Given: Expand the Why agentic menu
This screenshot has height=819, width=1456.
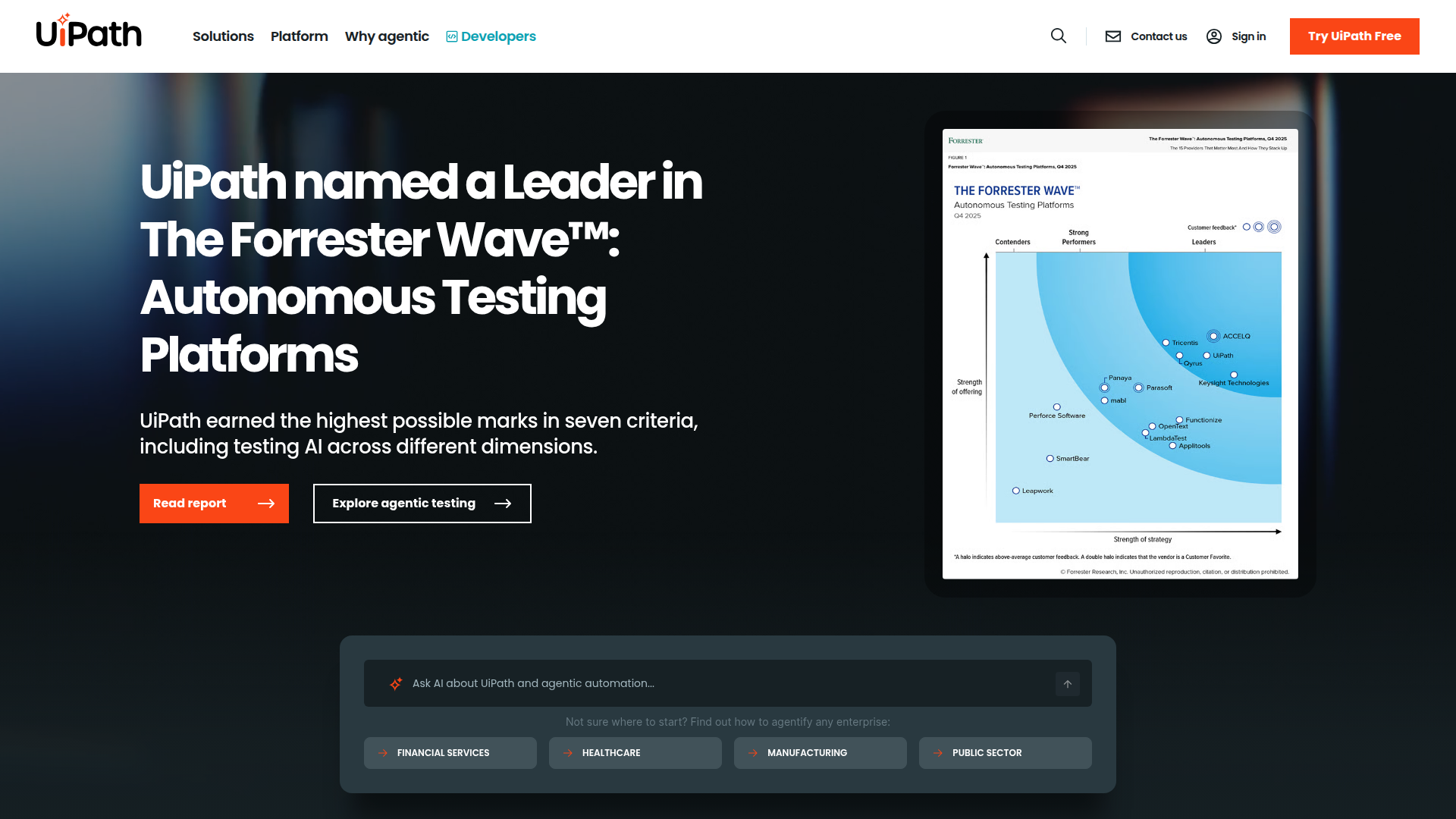Looking at the screenshot, I should pyautogui.click(x=387, y=36).
